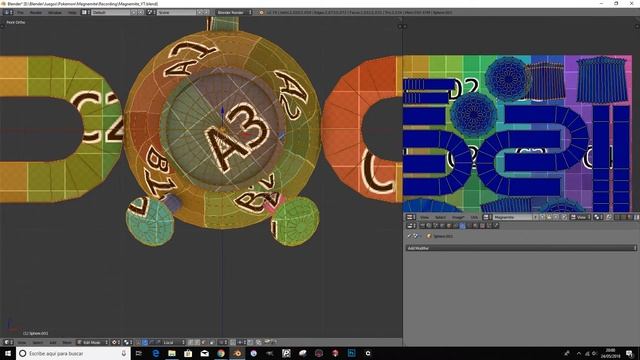Add new screen layout with plus button

click(x=134, y=12)
